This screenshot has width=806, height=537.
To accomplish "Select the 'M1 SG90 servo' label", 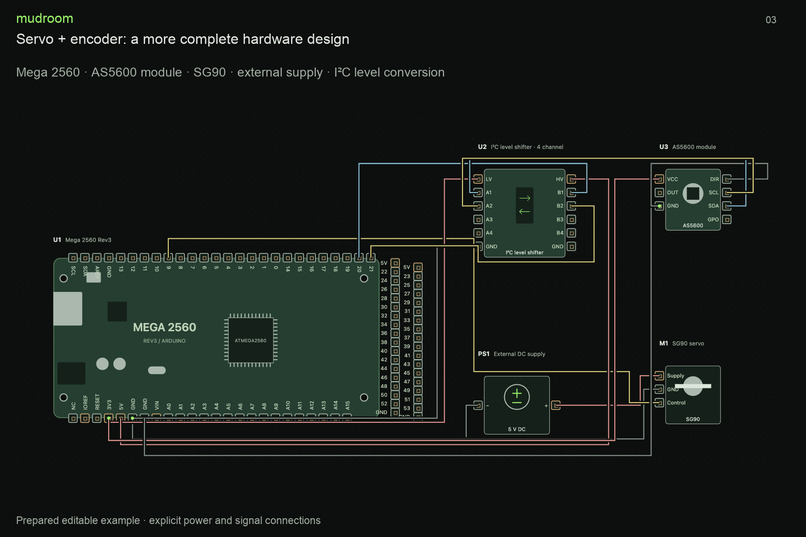I will point(682,343).
